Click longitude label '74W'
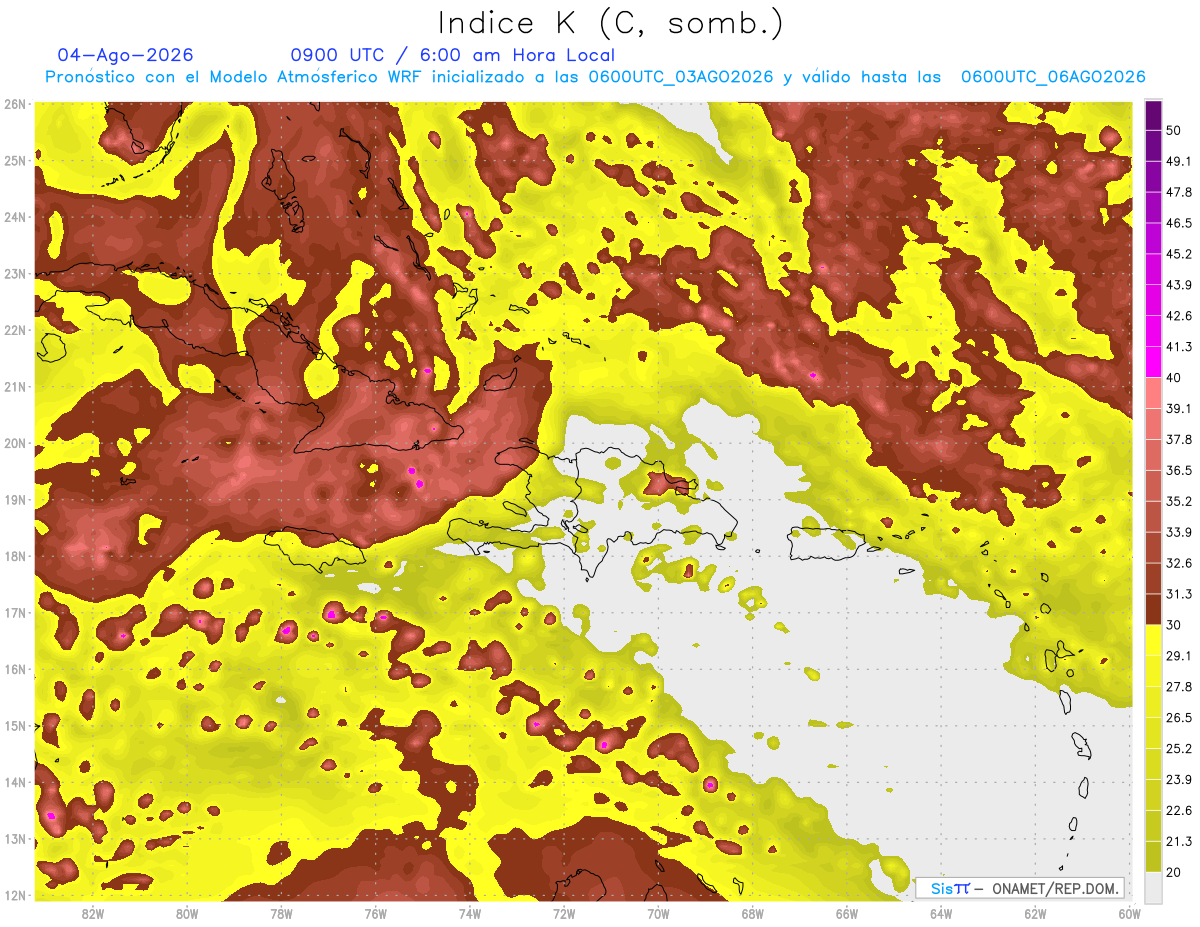 tap(470, 913)
